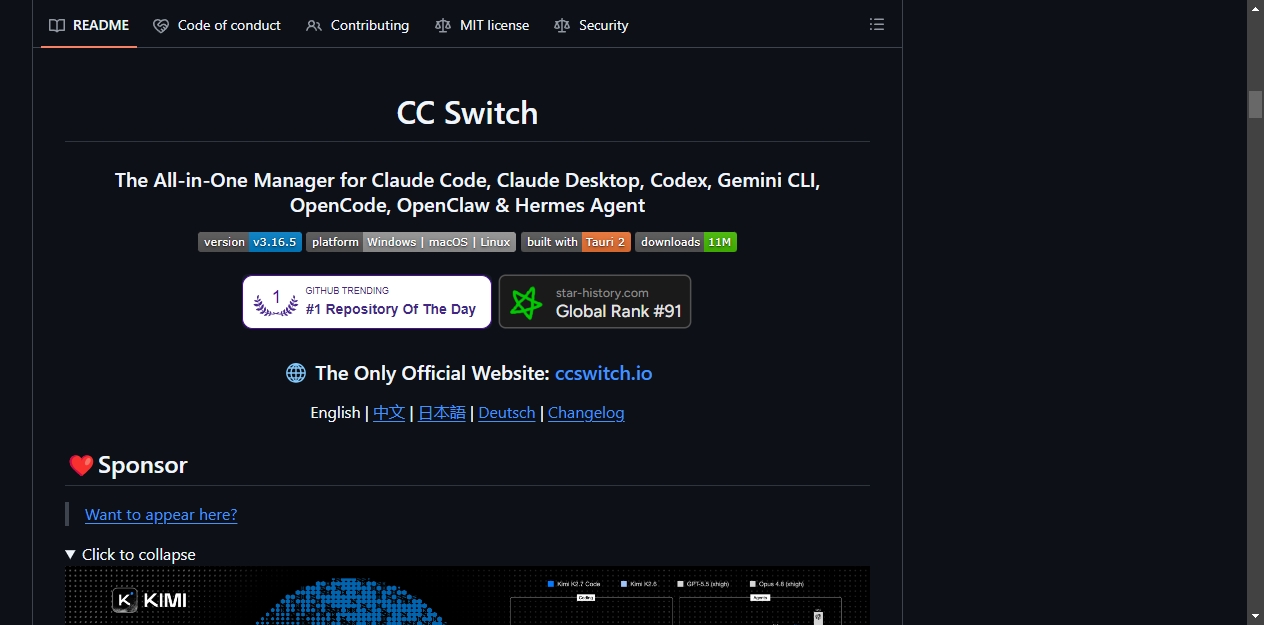Open the Deutsch README link
Viewport: 1264px width, 625px height.
tap(507, 413)
